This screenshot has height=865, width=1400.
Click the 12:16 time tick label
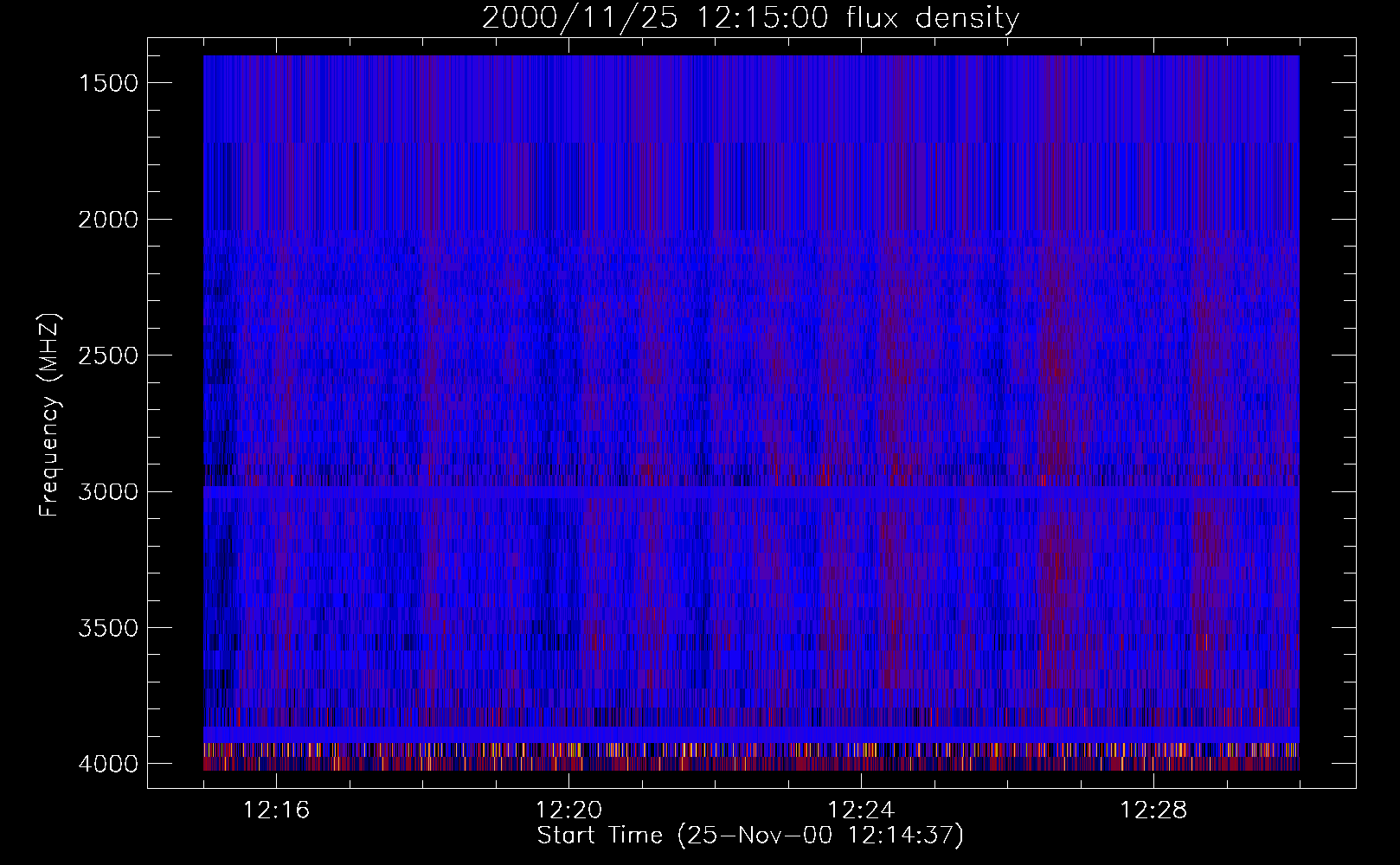pyautogui.click(x=276, y=811)
